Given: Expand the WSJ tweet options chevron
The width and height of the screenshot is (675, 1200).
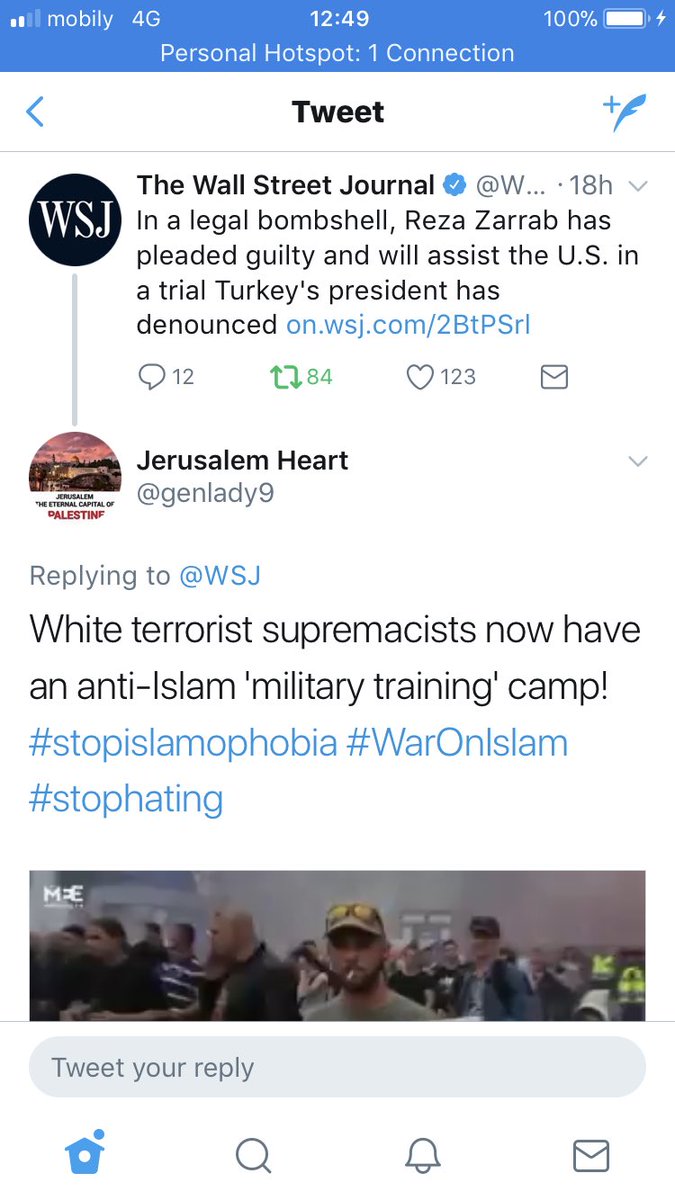Looking at the screenshot, I should click(638, 186).
